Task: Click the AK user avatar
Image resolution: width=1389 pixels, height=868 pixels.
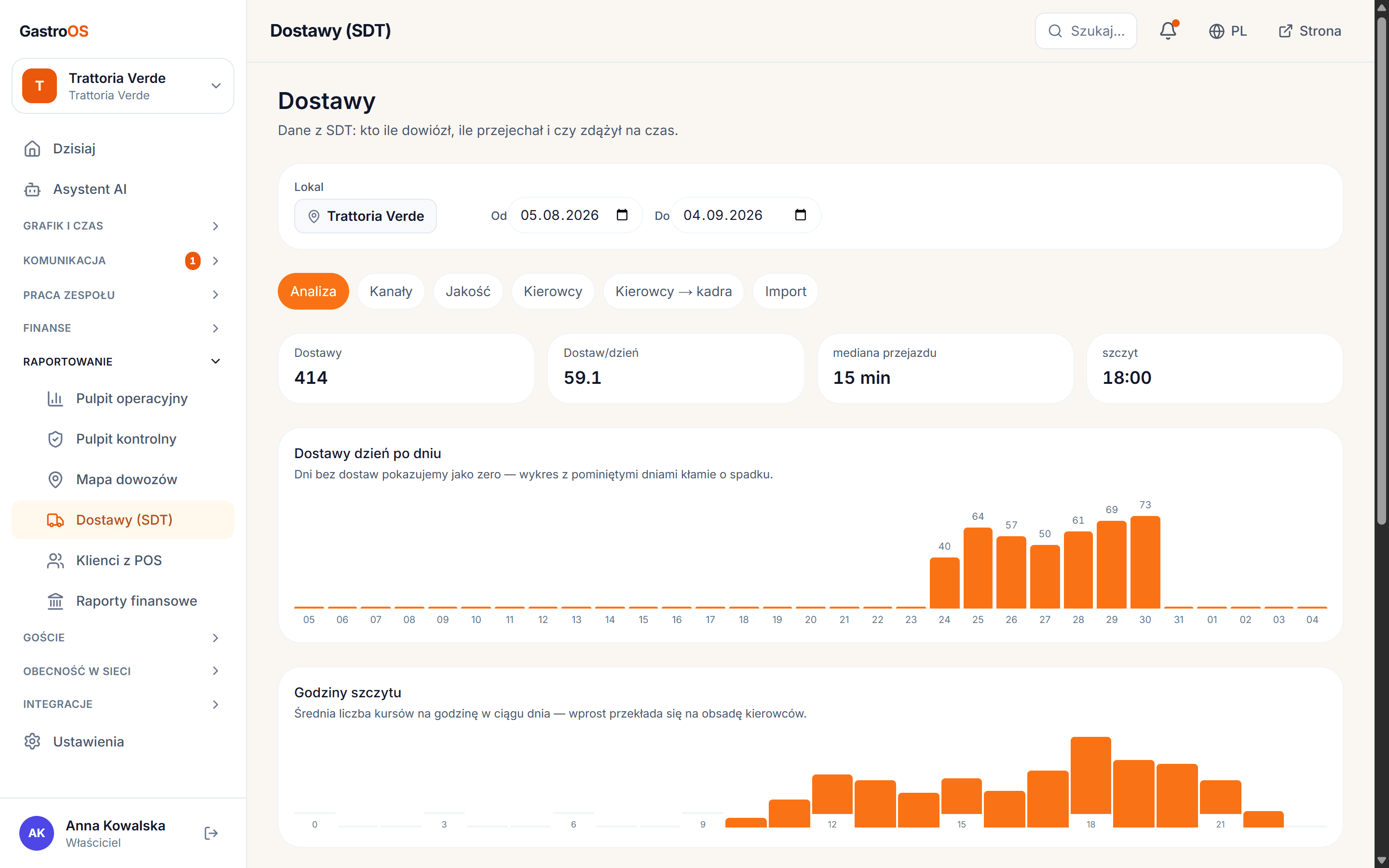Action: 37,833
